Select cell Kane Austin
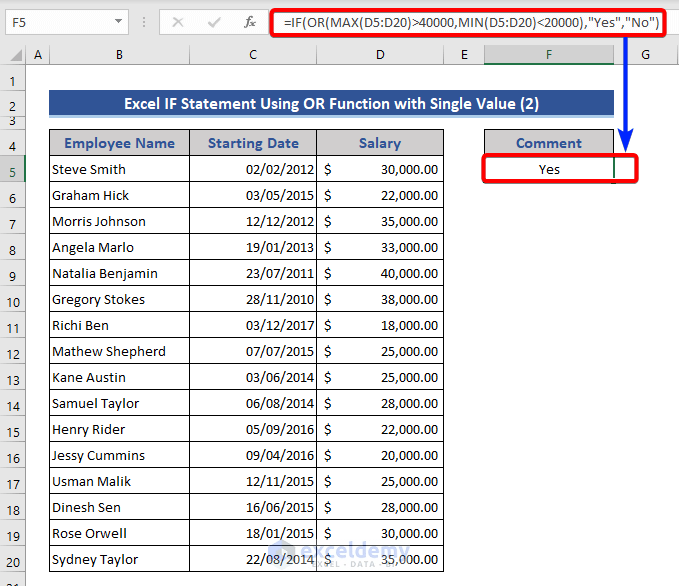The image size is (679, 586). click(120, 377)
